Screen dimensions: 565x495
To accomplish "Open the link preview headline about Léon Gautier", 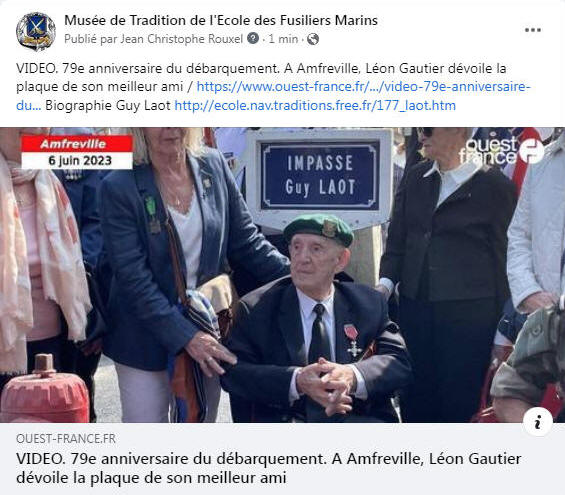I will tap(268, 468).
